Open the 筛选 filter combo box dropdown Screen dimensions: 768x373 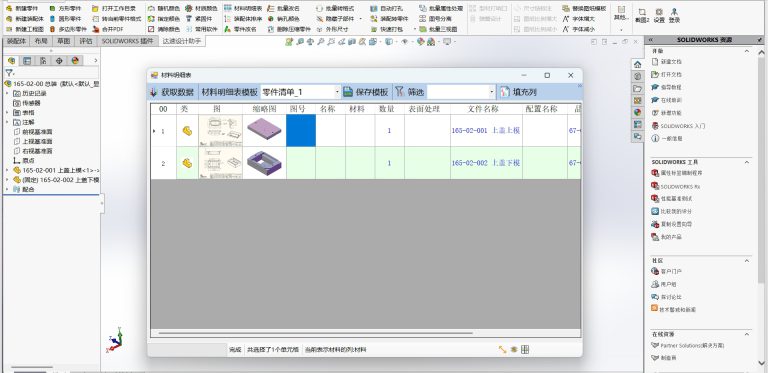click(x=492, y=92)
